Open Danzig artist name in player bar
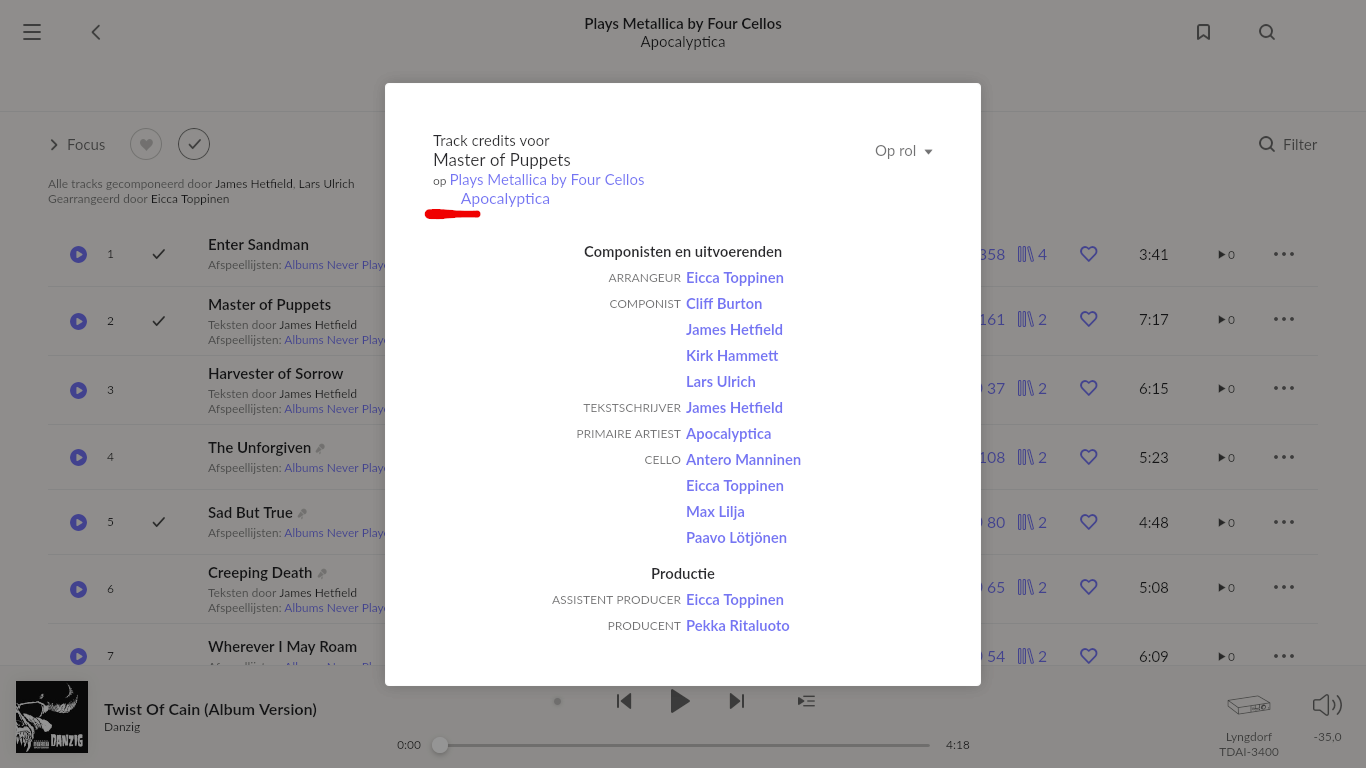This screenshot has height=768, width=1366. tap(122, 727)
